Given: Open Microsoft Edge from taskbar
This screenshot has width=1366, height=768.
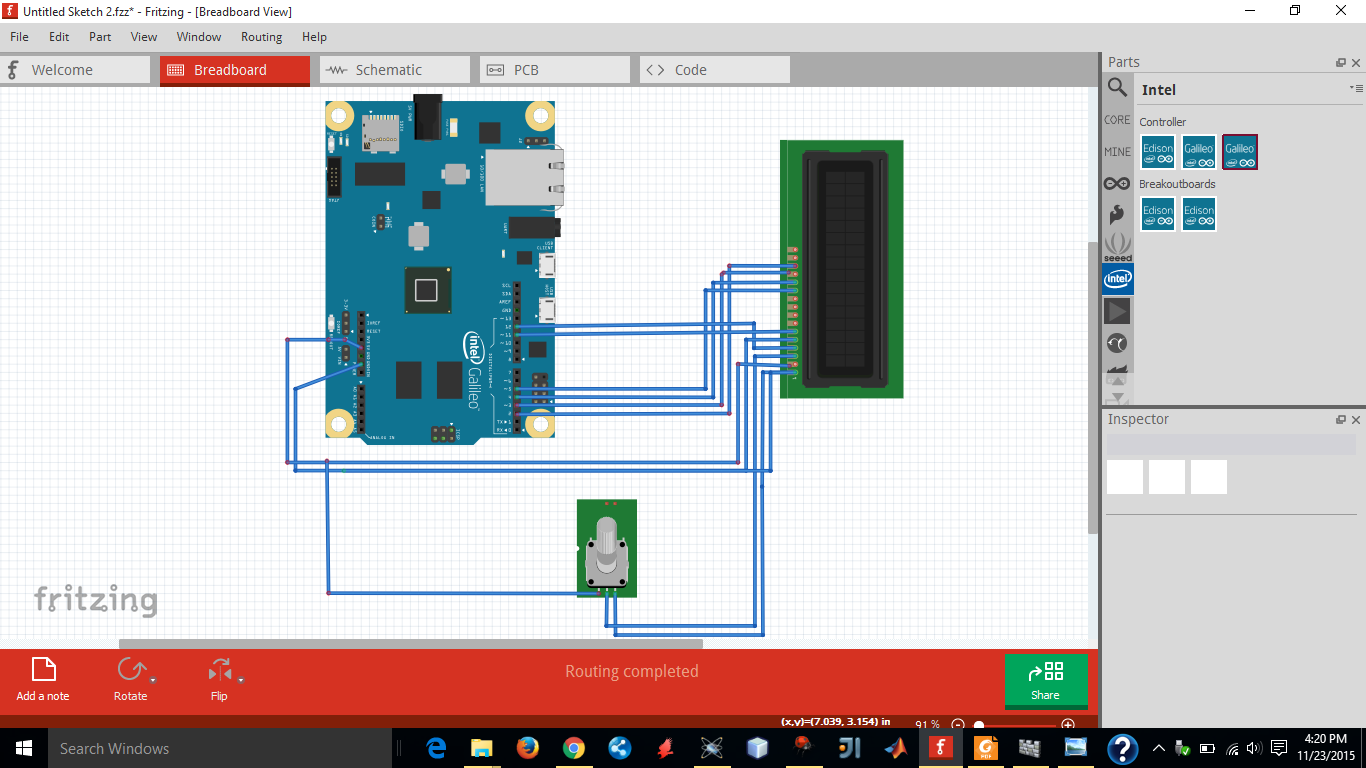Looking at the screenshot, I should [436, 748].
